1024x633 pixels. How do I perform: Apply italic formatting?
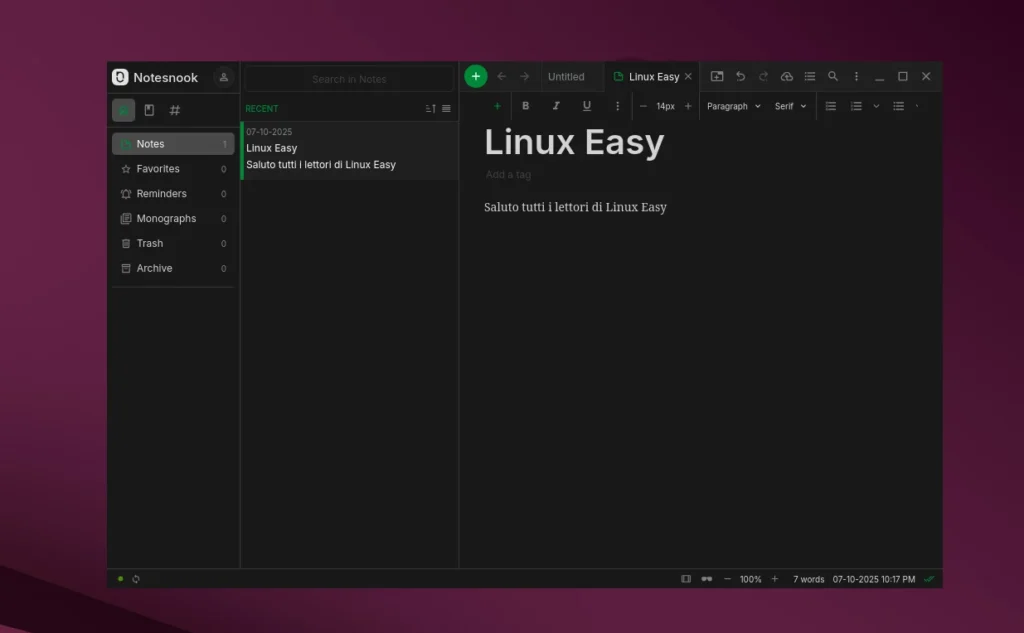point(556,105)
